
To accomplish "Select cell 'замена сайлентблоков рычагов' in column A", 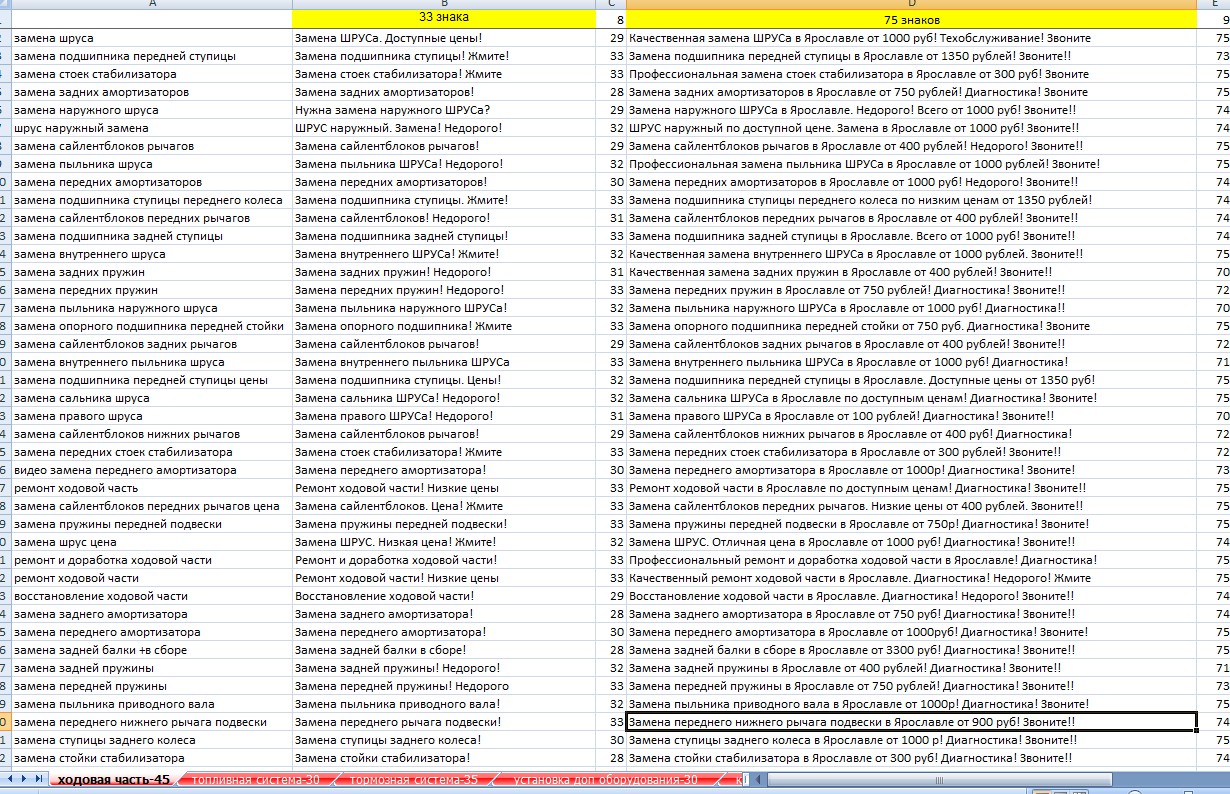I will click(152, 146).
